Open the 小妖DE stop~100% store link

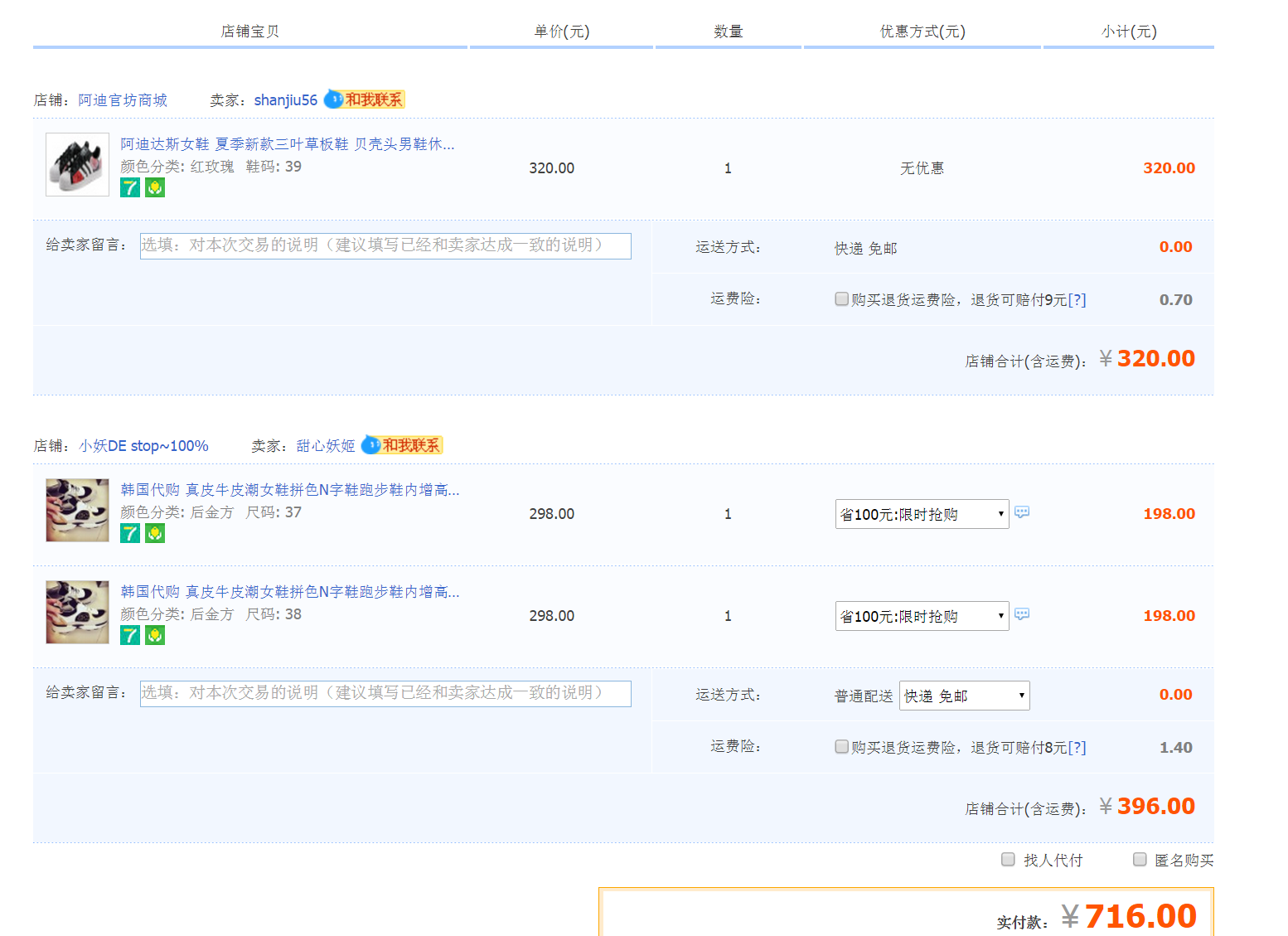143,446
